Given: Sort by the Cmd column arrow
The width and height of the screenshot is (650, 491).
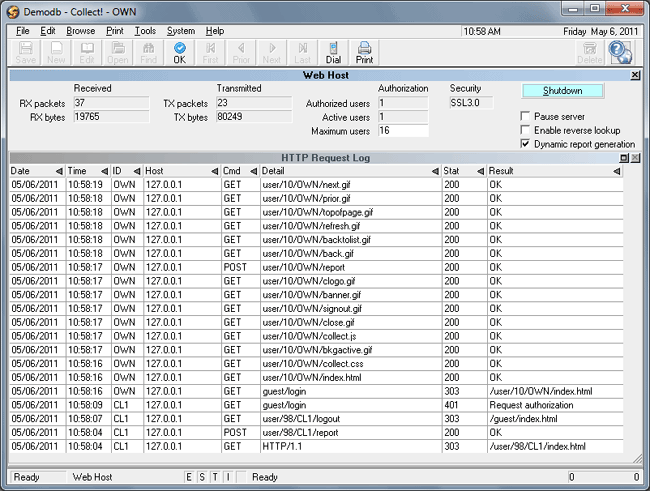Looking at the screenshot, I should [254, 171].
